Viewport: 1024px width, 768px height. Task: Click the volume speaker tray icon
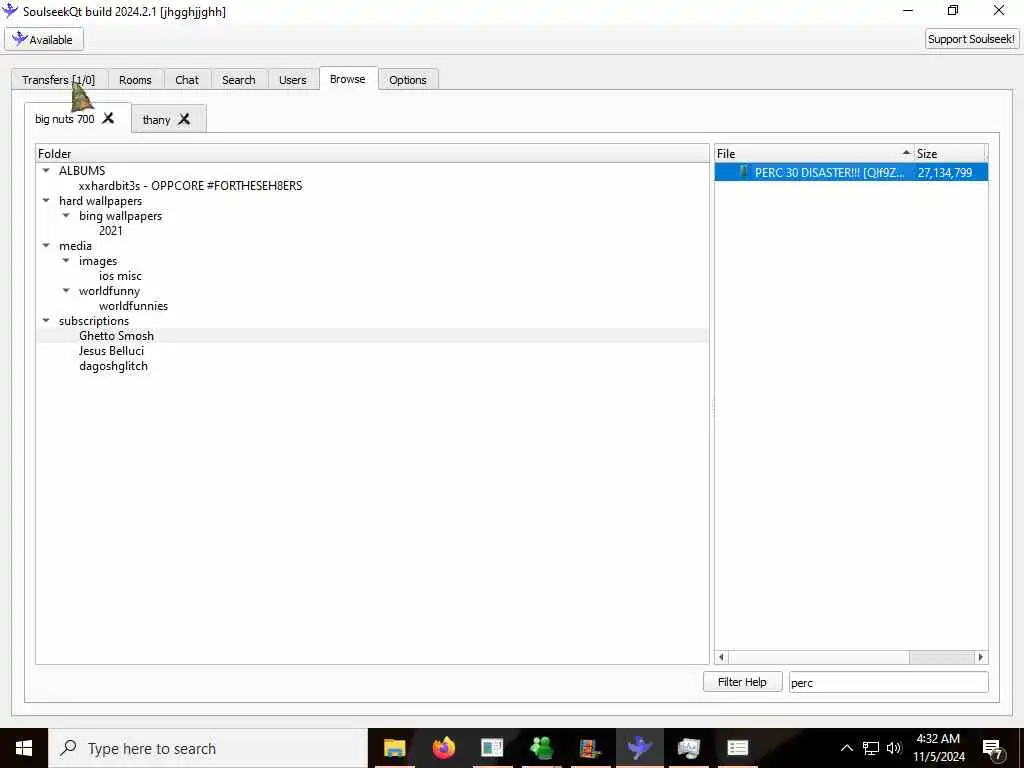[x=894, y=748]
